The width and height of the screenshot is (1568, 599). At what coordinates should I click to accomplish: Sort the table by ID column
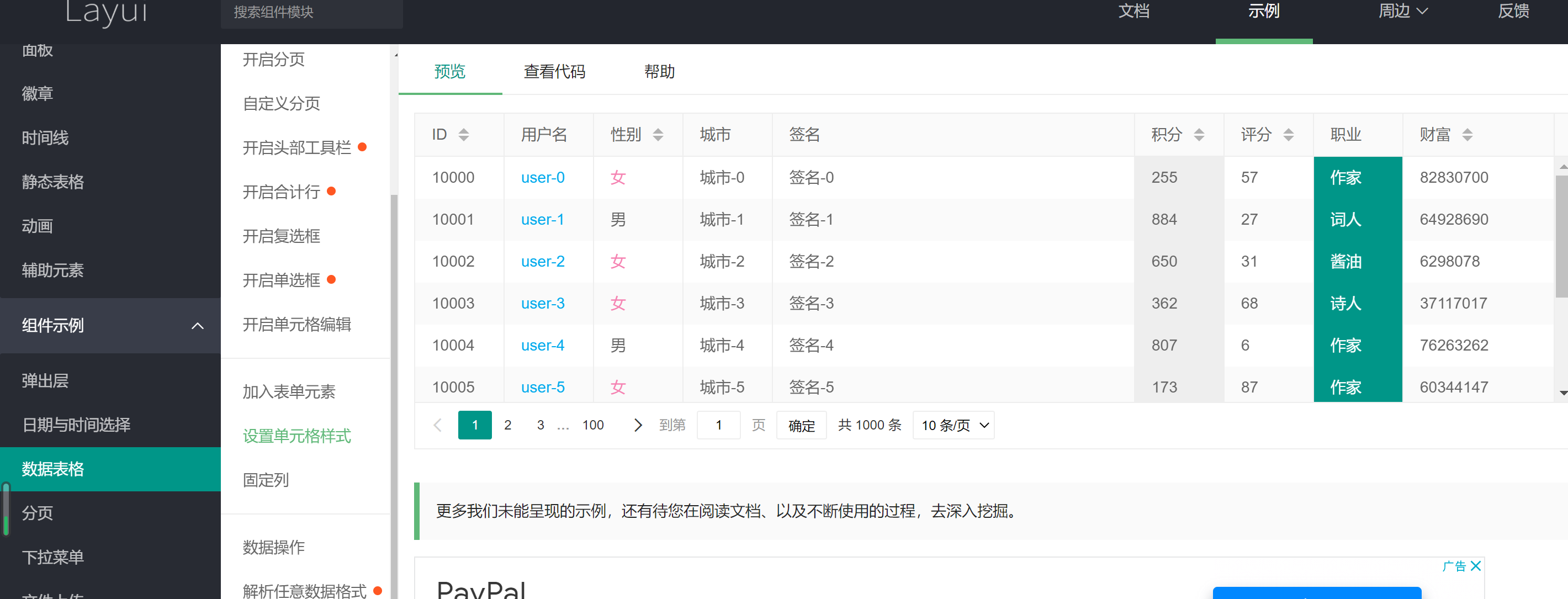464,135
